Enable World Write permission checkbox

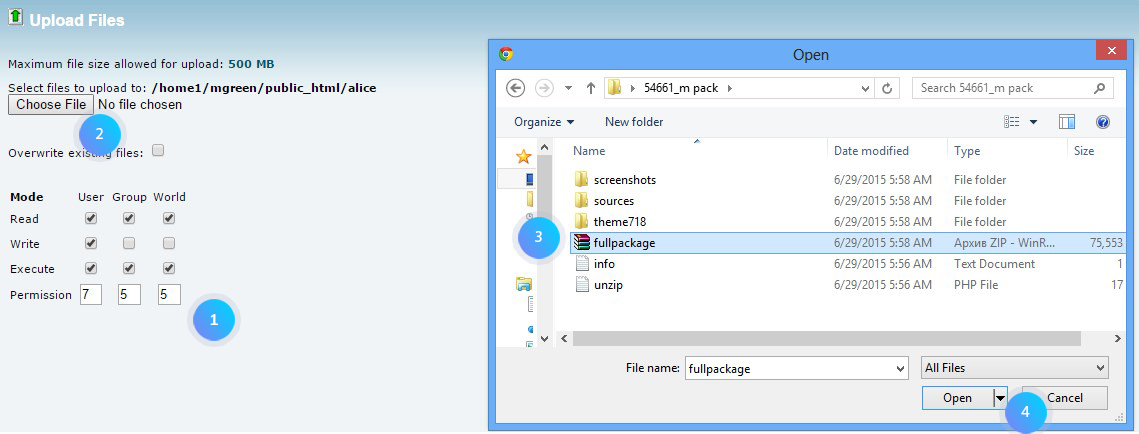point(169,243)
